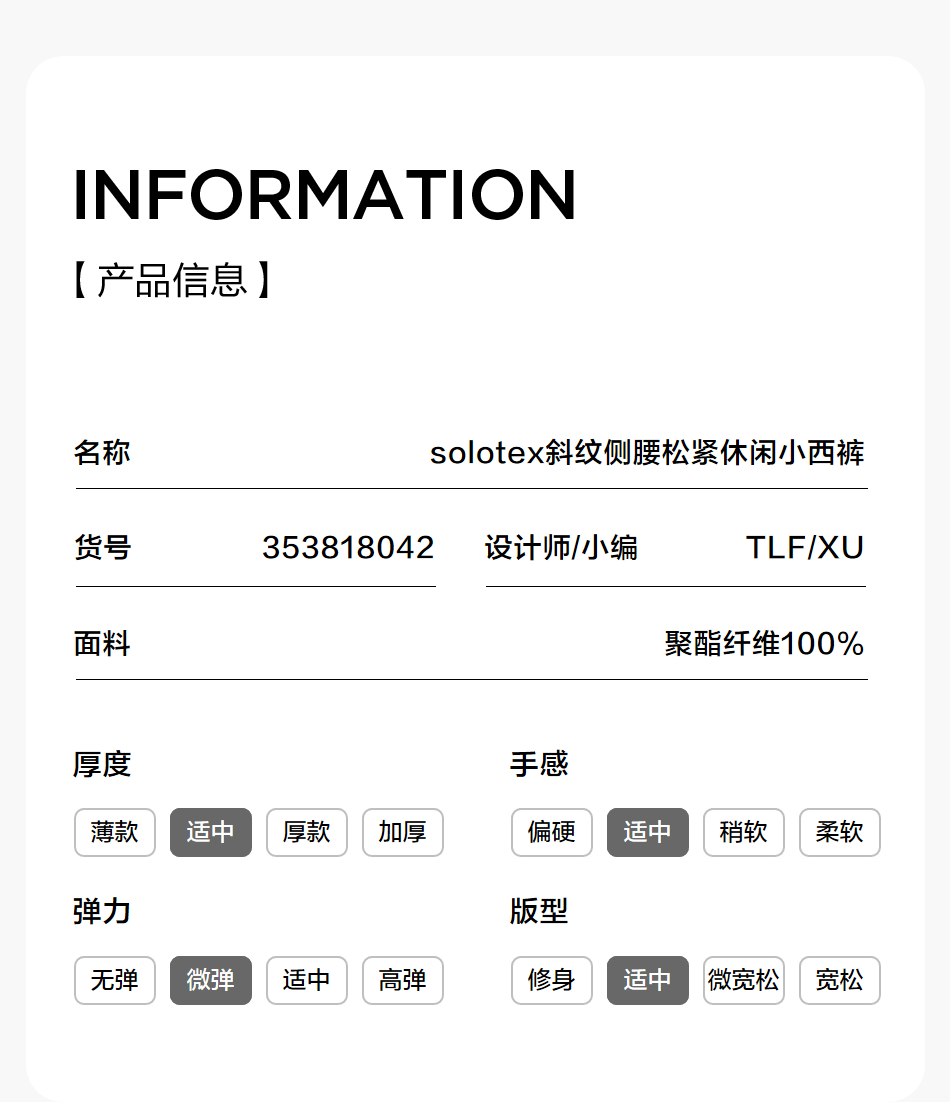Viewport: 950px width, 1102px height.
Task: Select 宽松 fit option
Action: 839,980
